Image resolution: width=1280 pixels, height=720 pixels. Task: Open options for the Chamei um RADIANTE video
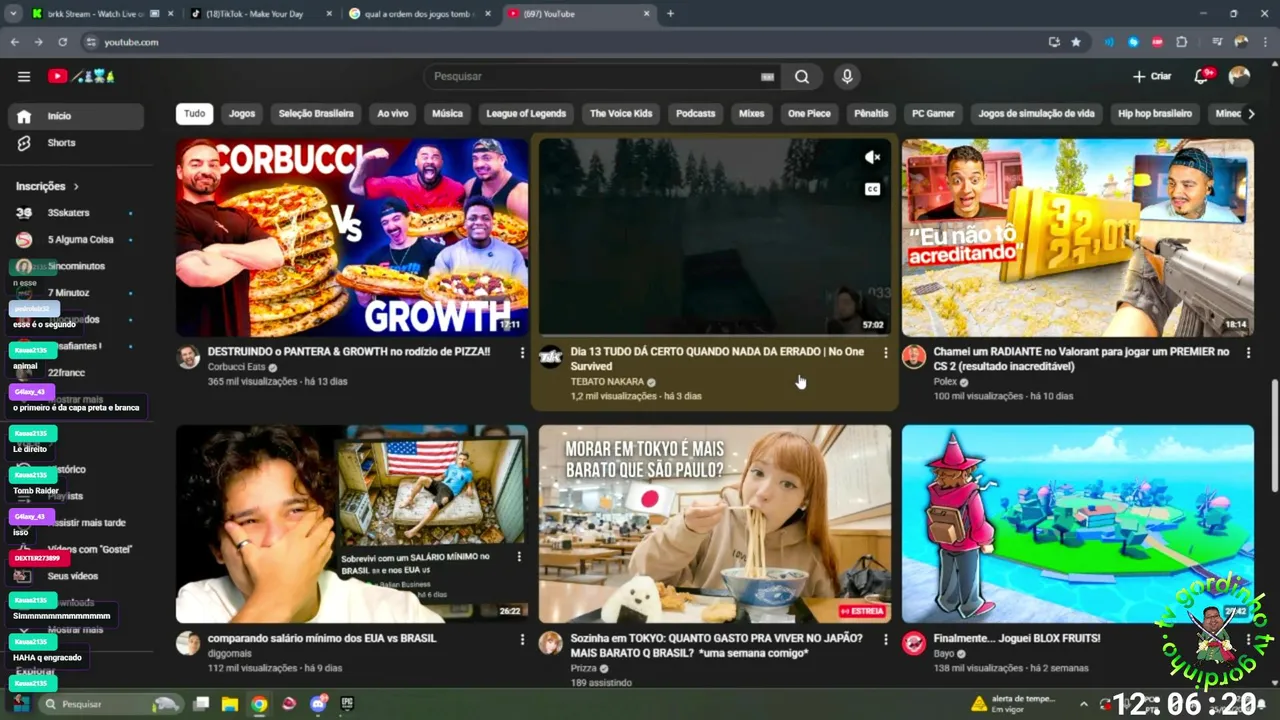point(1248,352)
